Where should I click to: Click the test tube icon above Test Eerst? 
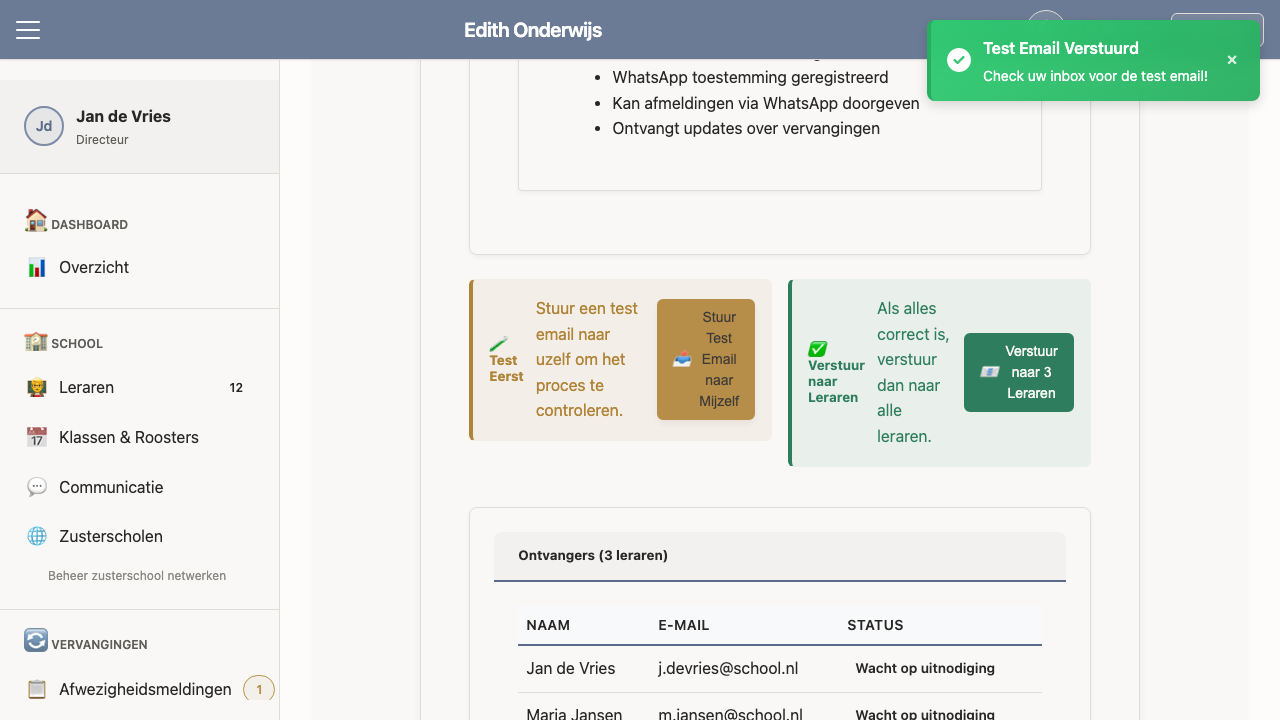coord(499,343)
